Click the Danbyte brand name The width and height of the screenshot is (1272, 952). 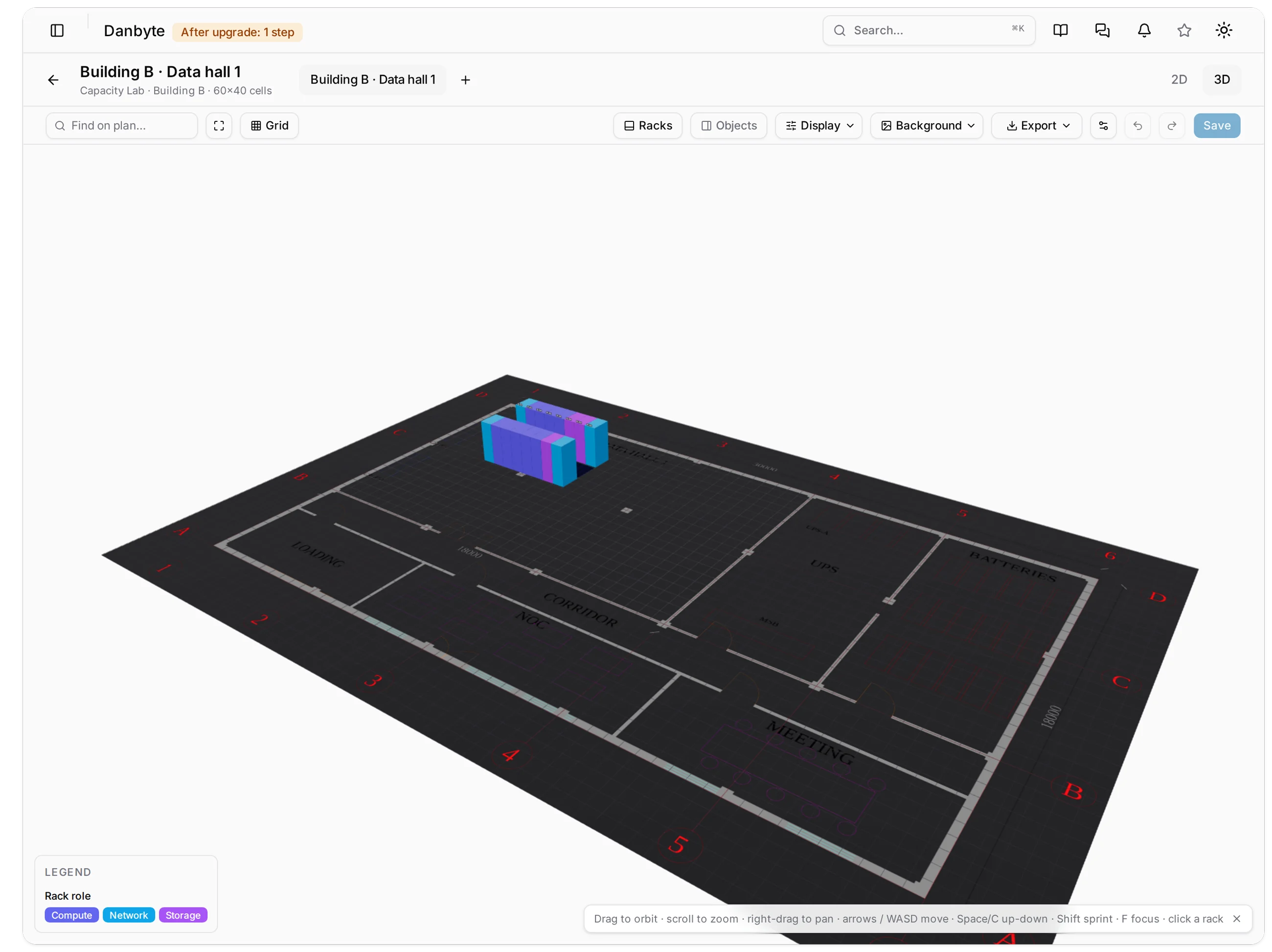click(x=134, y=31)
